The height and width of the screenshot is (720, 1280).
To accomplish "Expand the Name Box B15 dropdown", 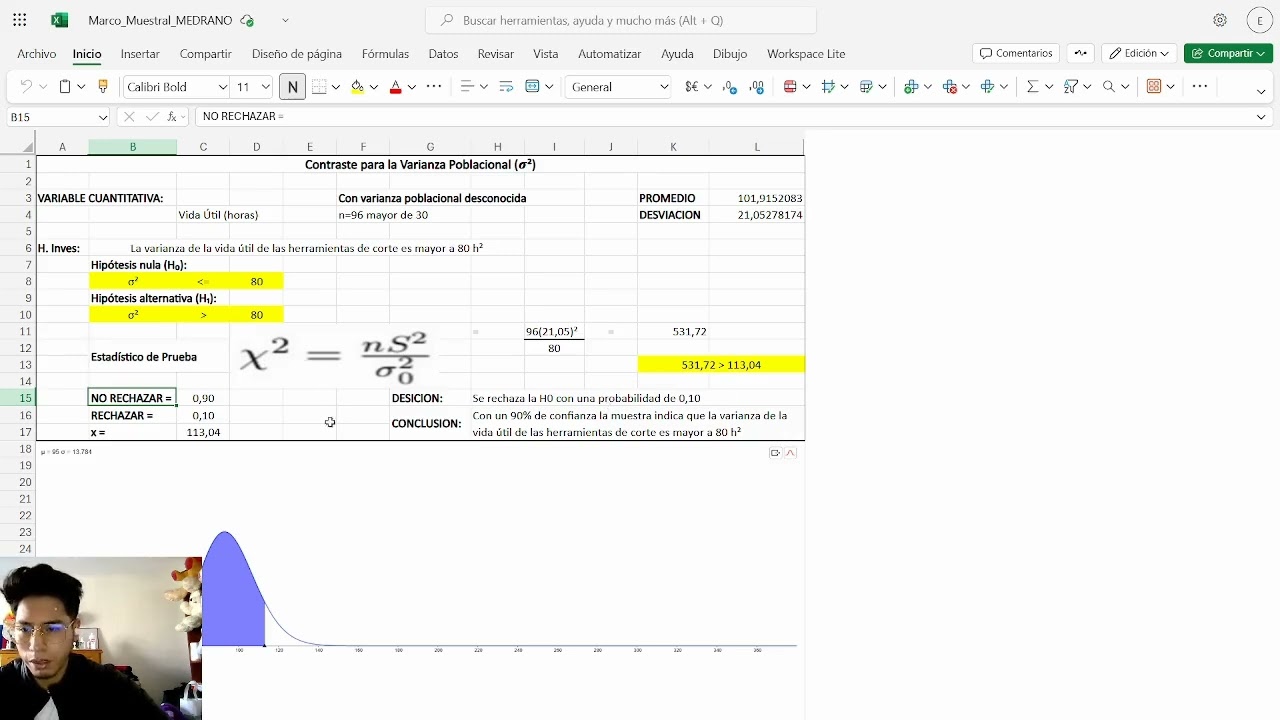I will [102, 117].
